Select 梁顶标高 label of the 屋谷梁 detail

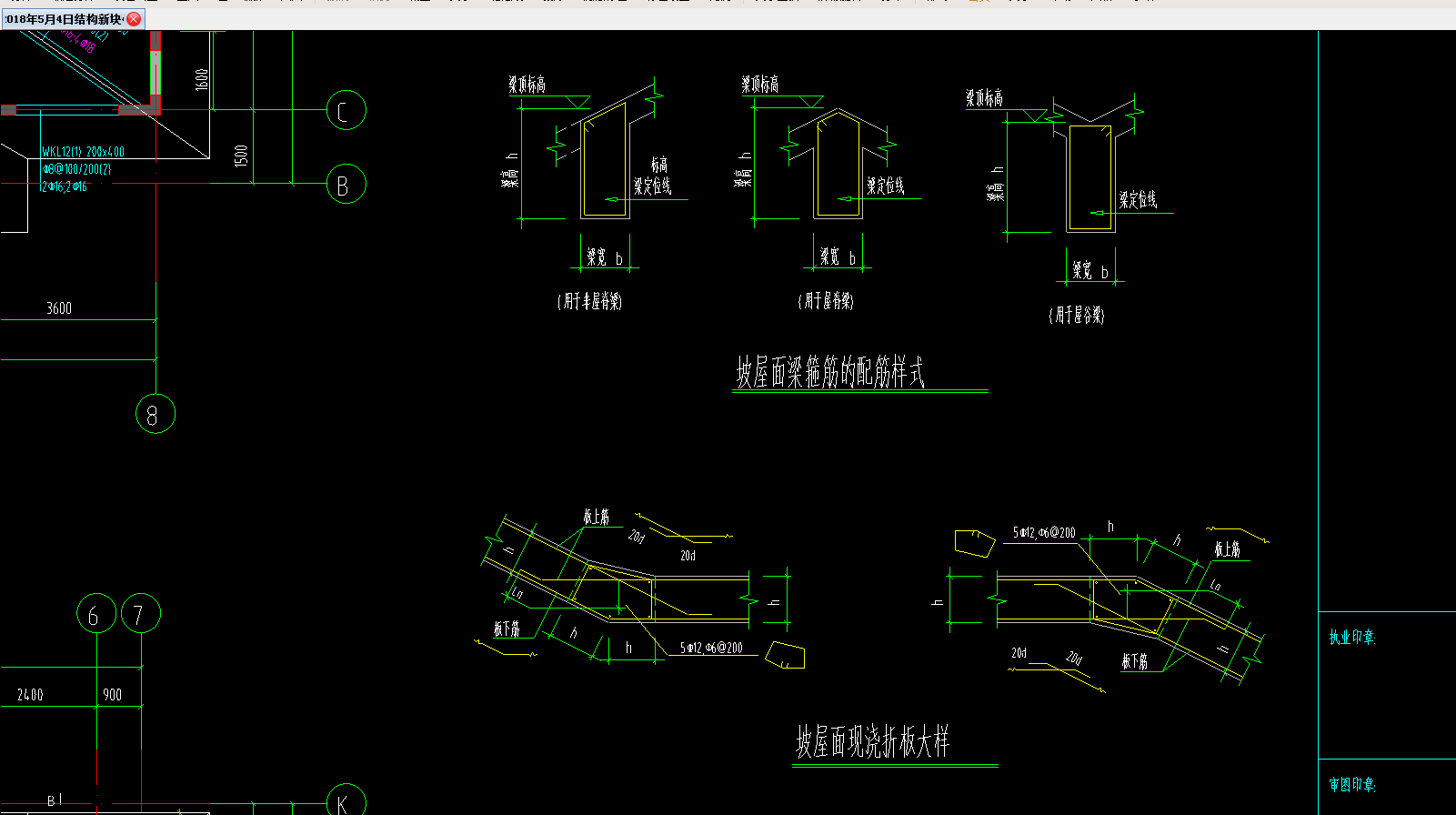[x=984, y=98]
